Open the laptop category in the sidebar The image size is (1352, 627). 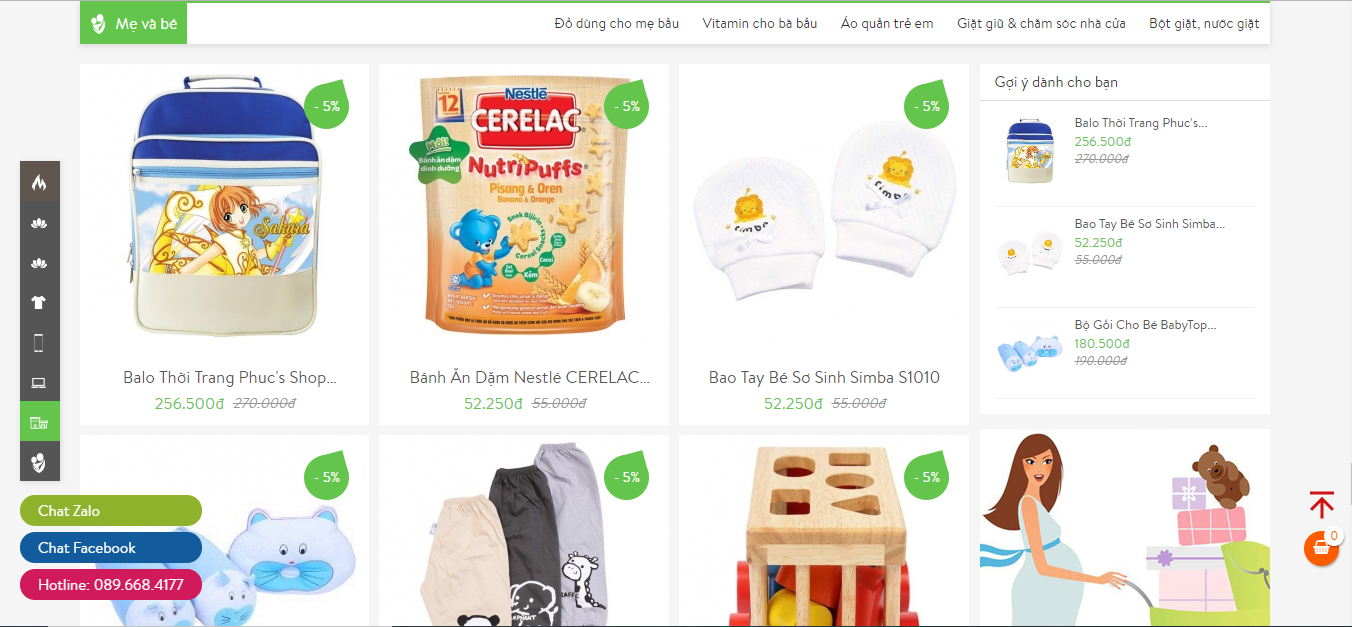(x=40, y=382)
